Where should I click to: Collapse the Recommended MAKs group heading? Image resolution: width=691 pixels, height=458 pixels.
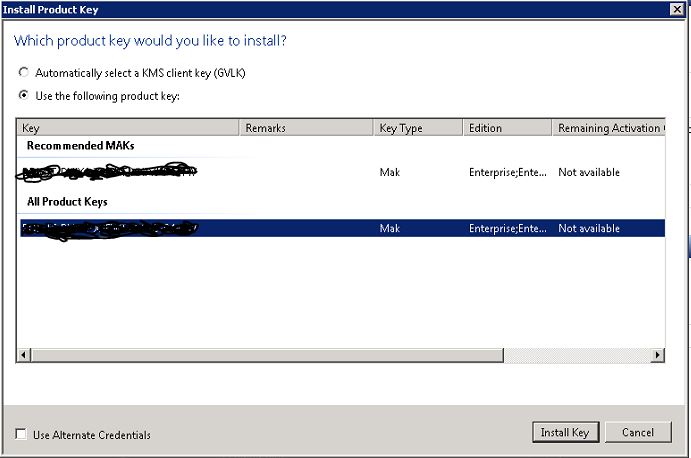pyautogui.click(x=81, y=146)
